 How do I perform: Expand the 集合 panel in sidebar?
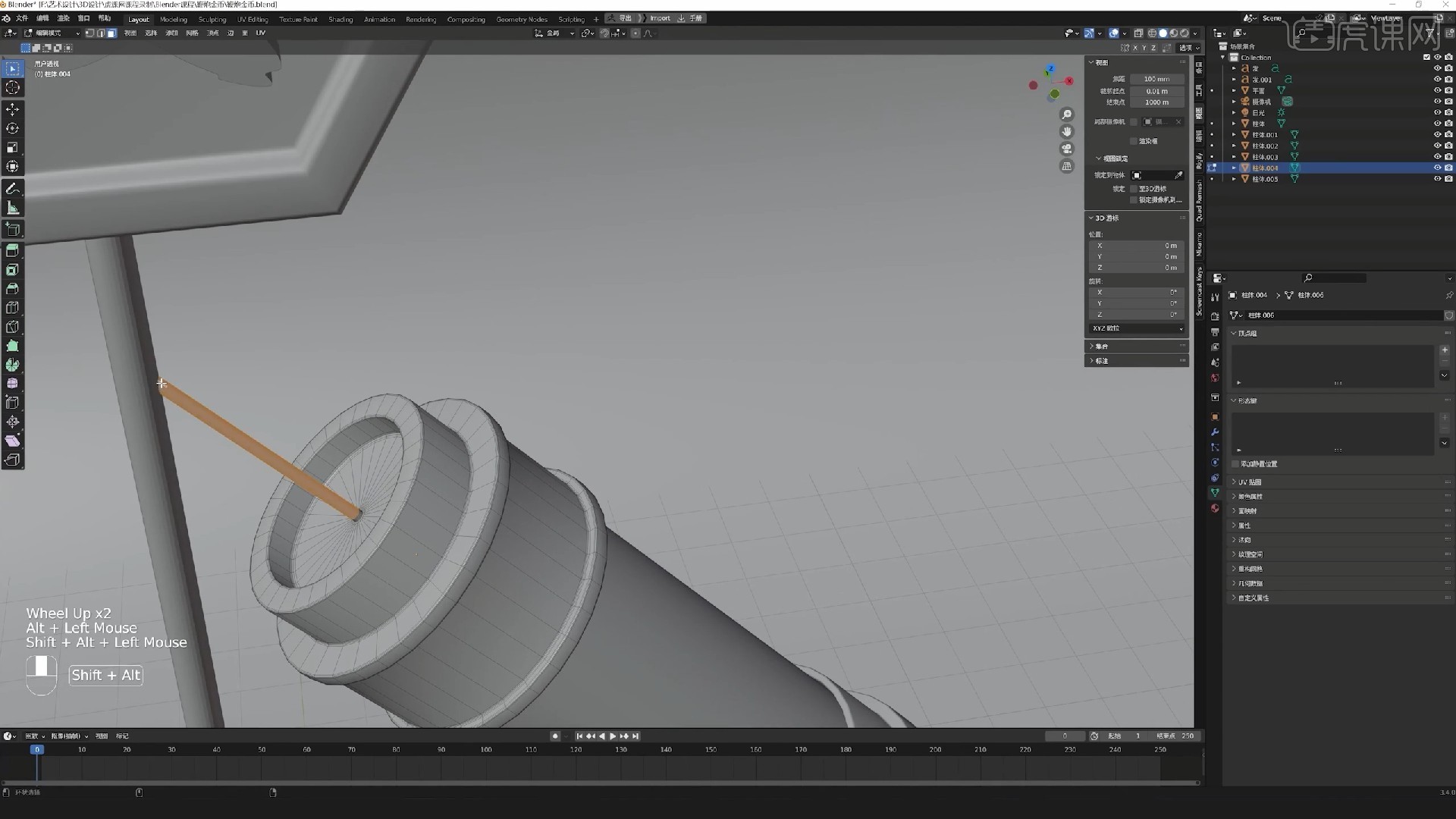pyautogui.click(x=1091, y=347)
